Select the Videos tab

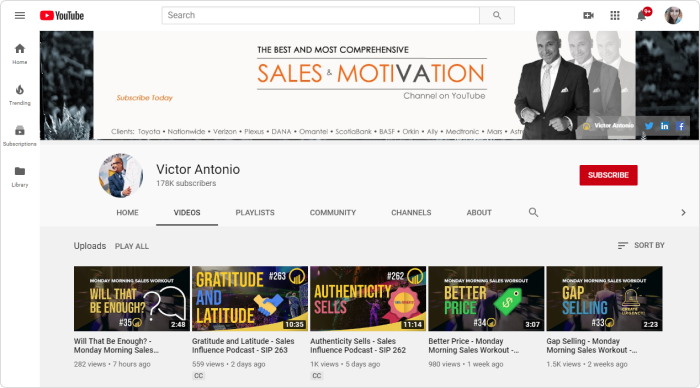pyautogui.click(x=187, y=213)
